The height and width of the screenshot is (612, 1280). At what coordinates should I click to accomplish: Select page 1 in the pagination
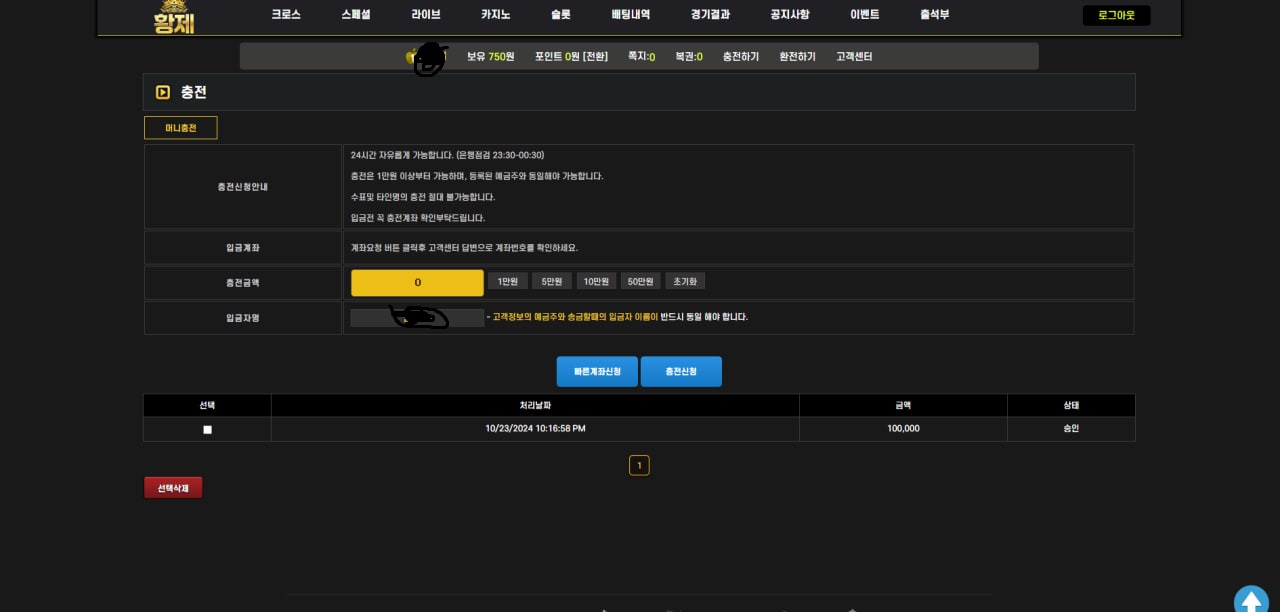(x=640, y=465)
